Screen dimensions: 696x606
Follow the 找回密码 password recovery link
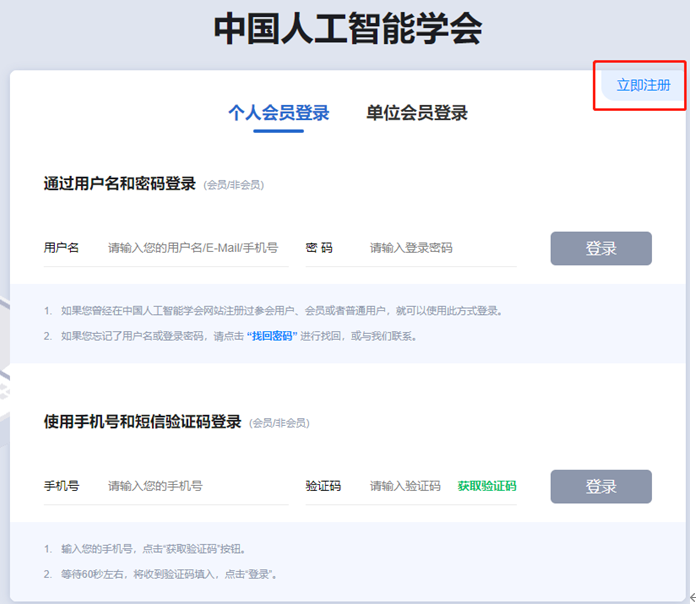coord(271,336)
